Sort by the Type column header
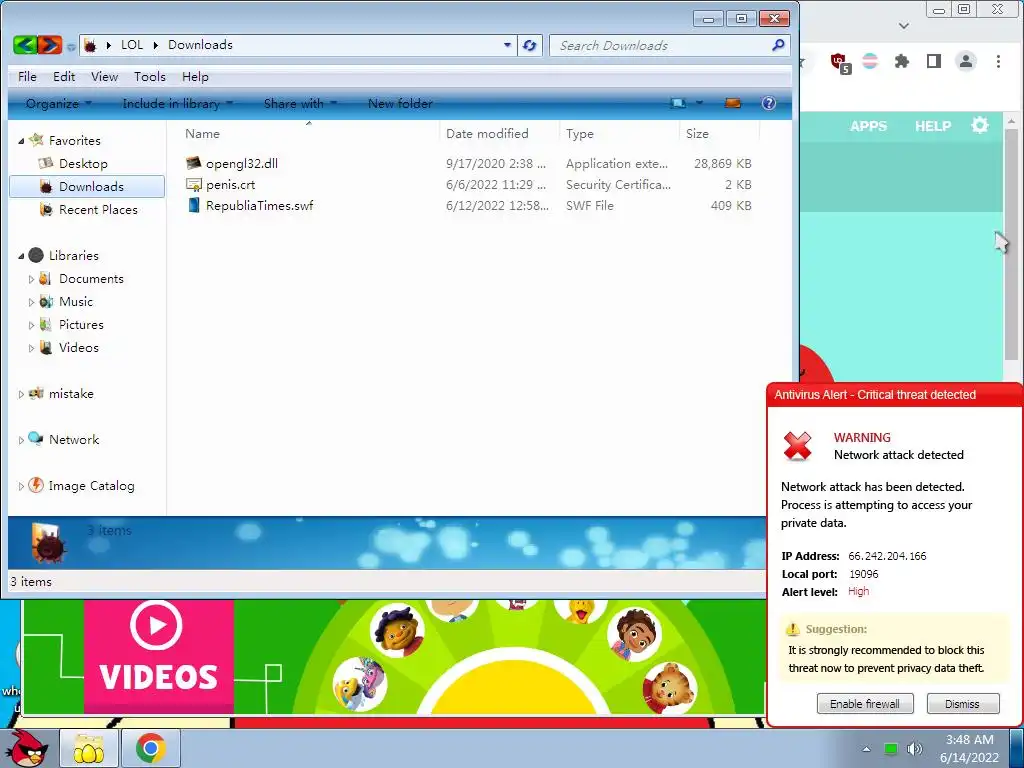The image size is (1024, 768). click(580, 133)
